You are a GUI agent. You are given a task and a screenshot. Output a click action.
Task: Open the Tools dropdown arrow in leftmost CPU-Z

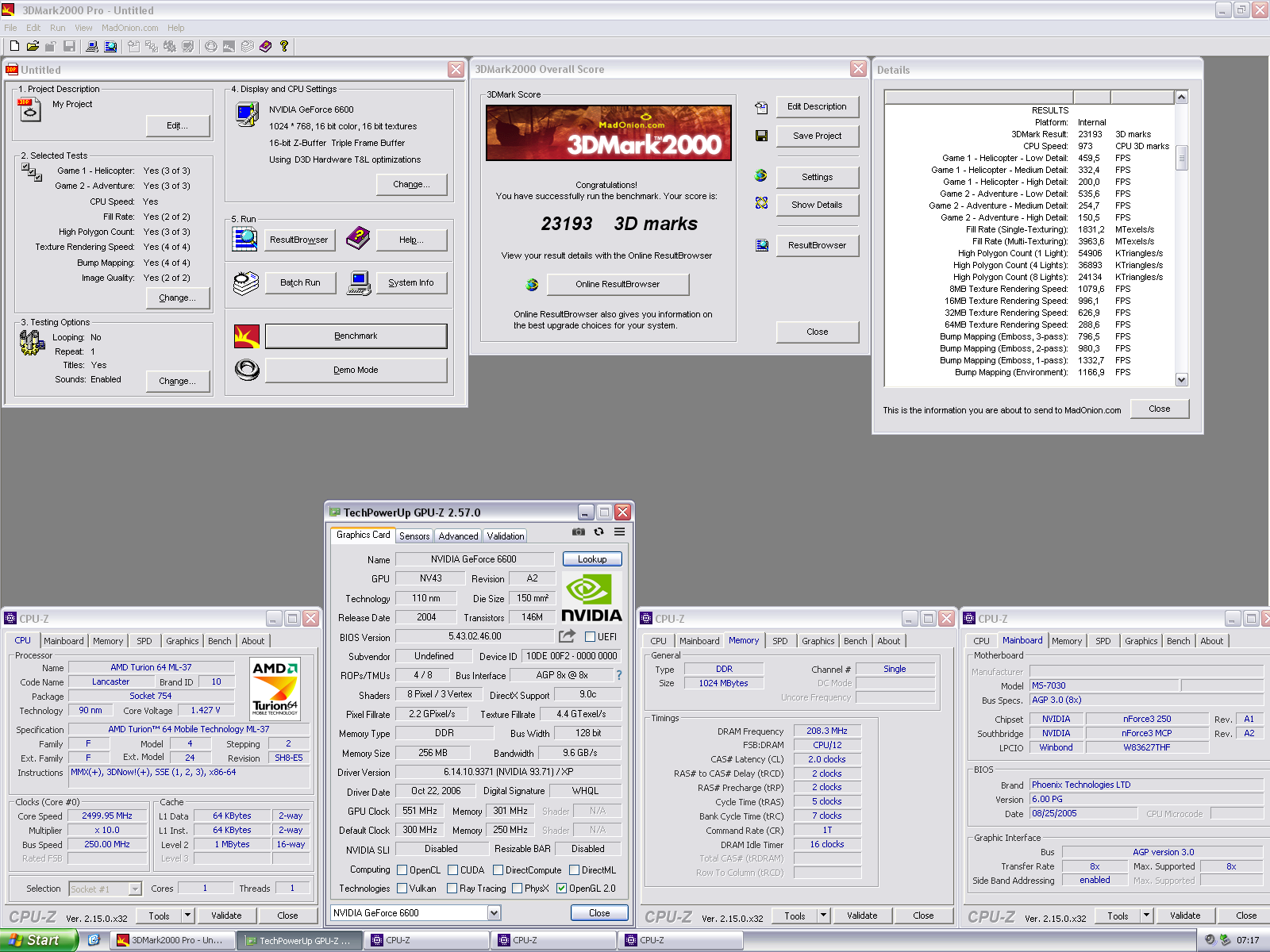[188, 916]
